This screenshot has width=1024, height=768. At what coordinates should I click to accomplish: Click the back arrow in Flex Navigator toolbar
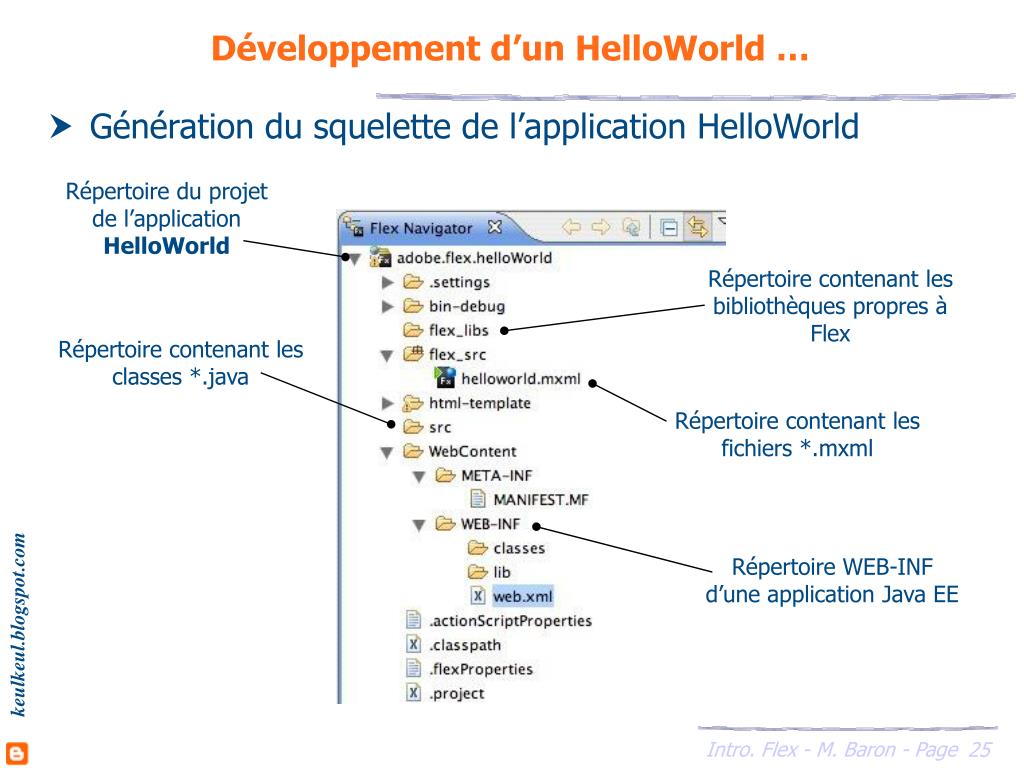571,227
